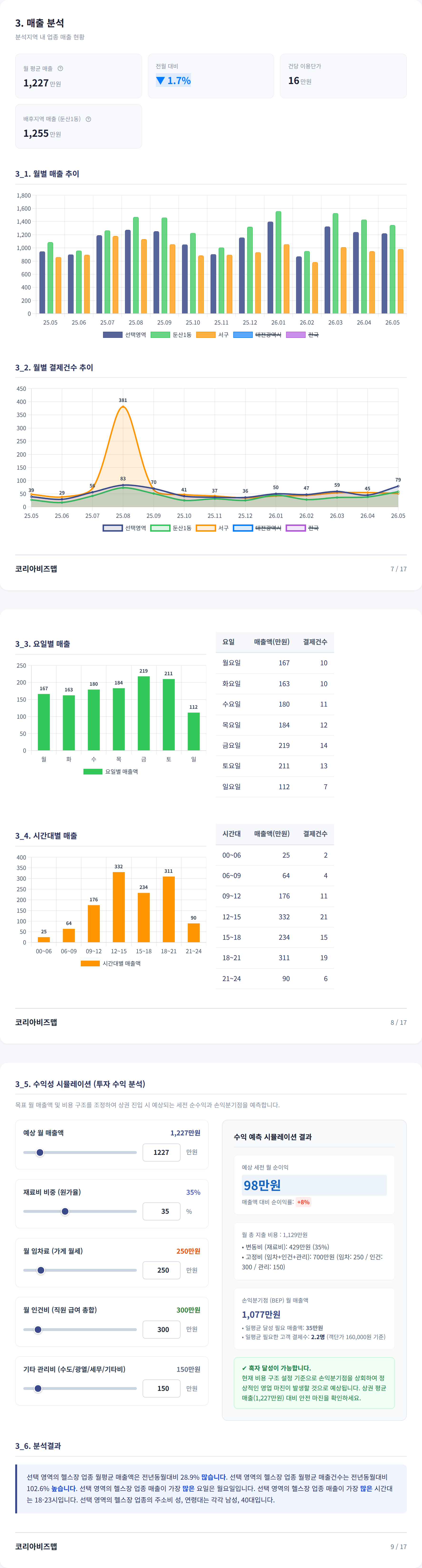
Task: Click the 1,255 만원 배후지역 매출 value
Action: pos(42,133)
